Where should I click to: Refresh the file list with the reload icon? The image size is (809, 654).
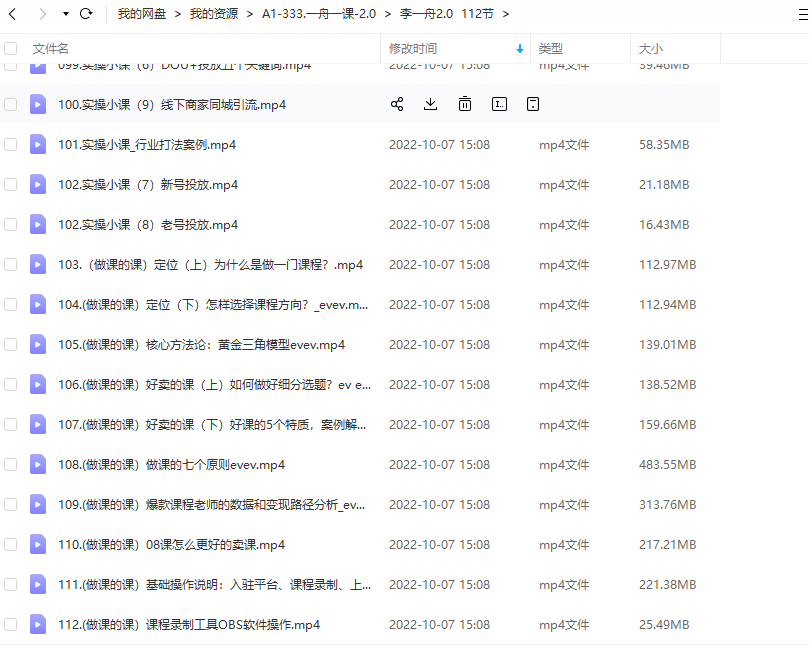pyautogui.click(x=88, y=14)
